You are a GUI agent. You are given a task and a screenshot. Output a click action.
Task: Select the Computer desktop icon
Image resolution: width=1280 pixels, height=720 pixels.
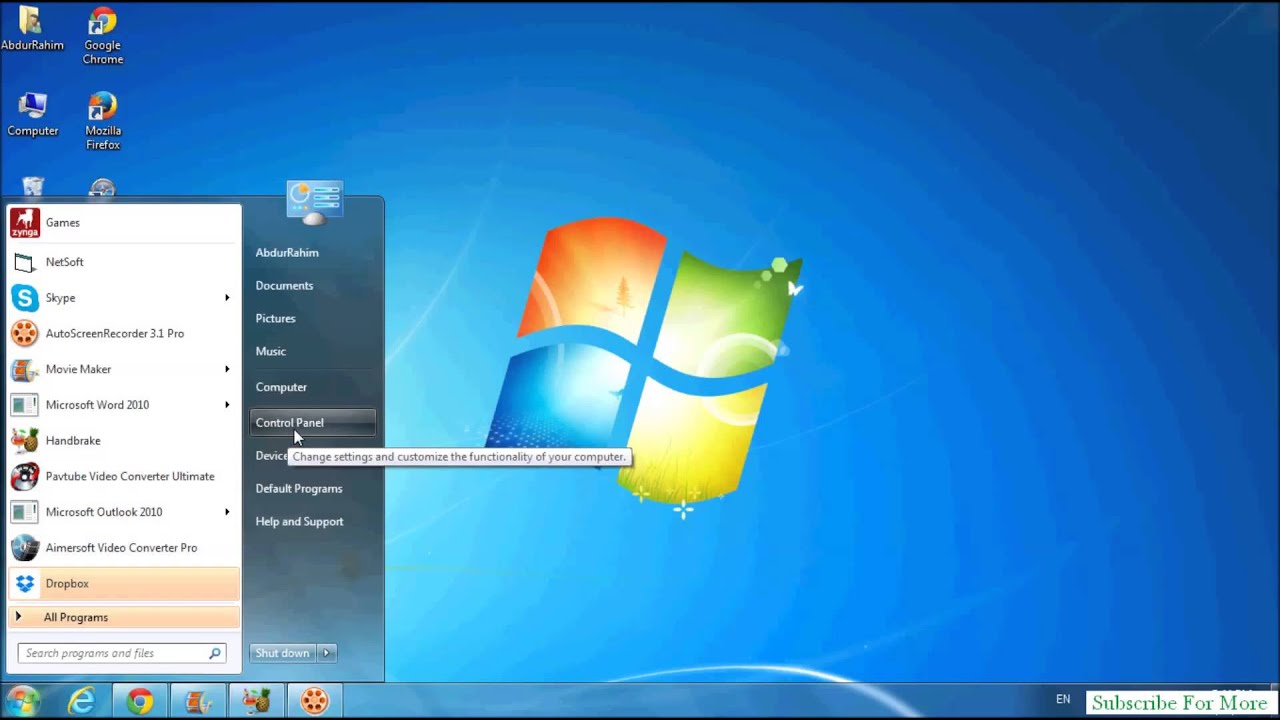(x=32, y=114)
